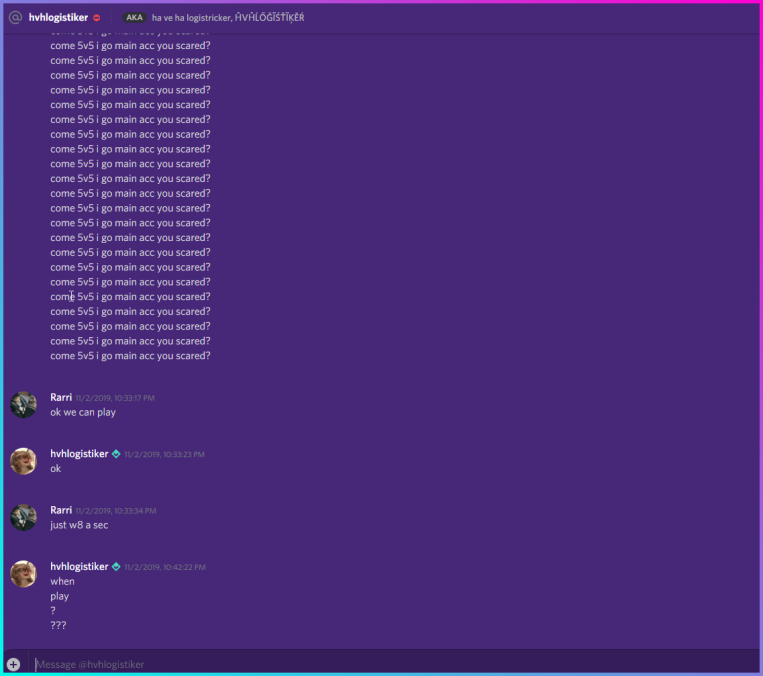Click hvhlogistiker avatar beside 'when' message

coord(23,574)
